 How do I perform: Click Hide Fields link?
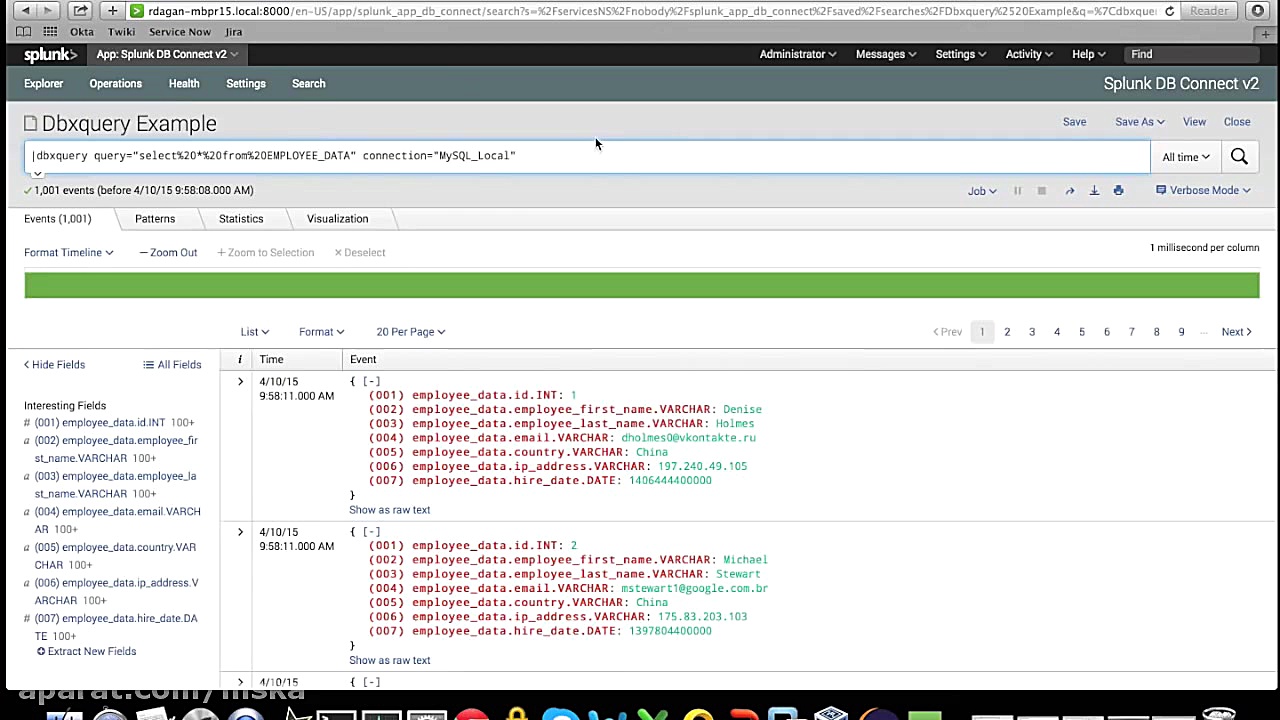tap(54, 365)
